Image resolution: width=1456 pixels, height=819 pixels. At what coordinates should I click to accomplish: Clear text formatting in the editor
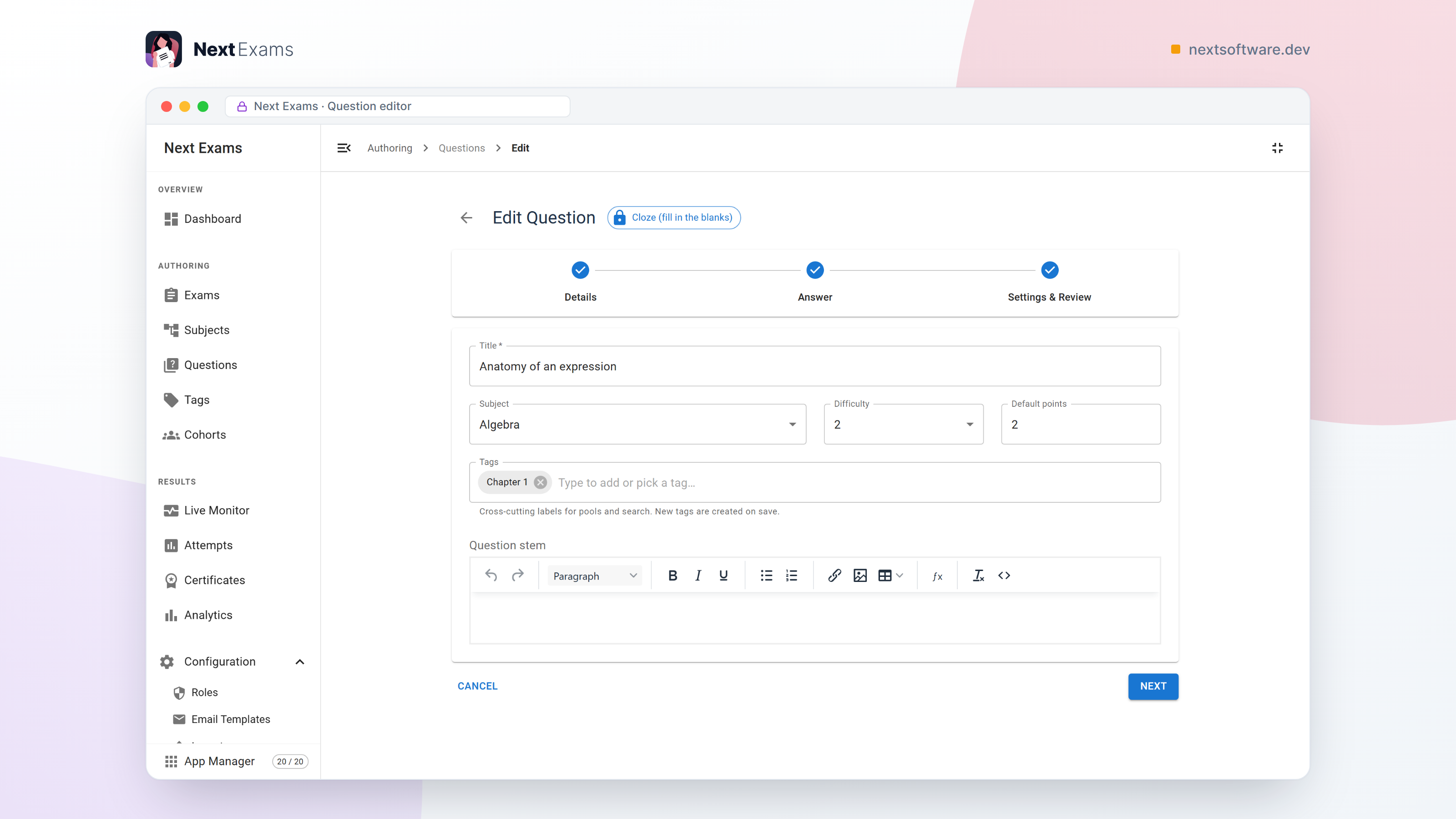click(978, 576)
